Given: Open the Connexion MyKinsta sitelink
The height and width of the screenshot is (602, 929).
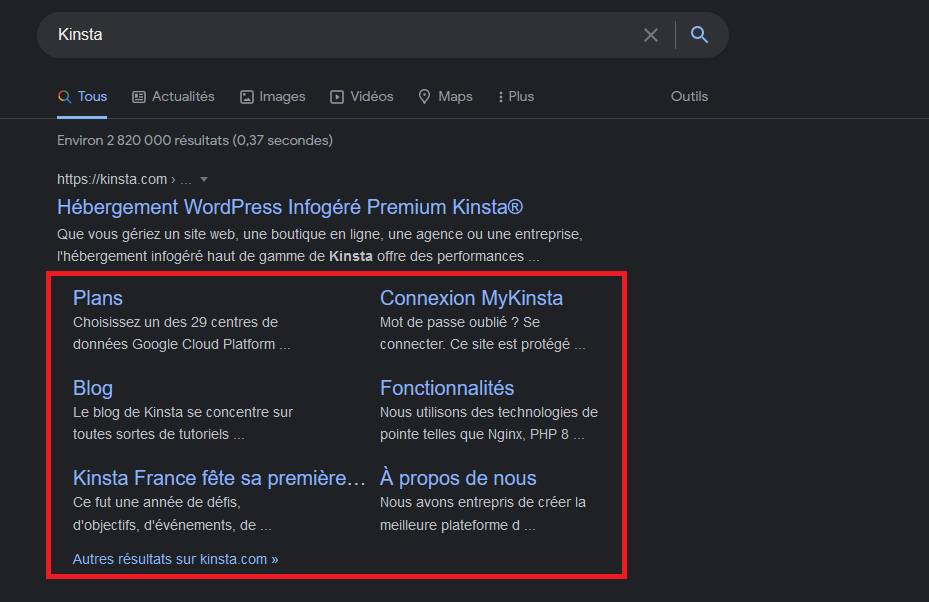Looking at the screenshot, I should click(x=471, y=298).
